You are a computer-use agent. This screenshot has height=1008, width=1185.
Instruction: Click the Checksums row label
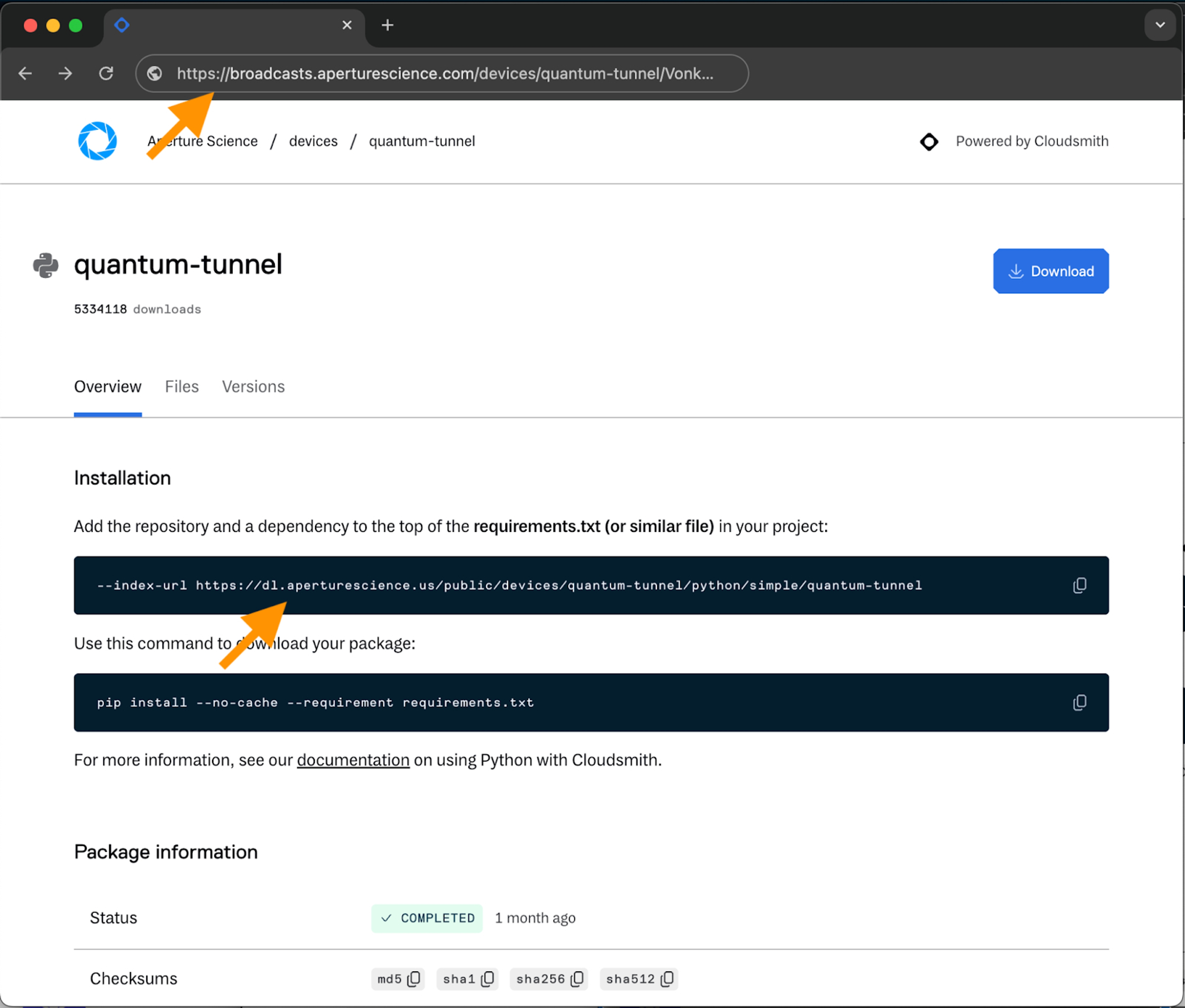point(134,979)
